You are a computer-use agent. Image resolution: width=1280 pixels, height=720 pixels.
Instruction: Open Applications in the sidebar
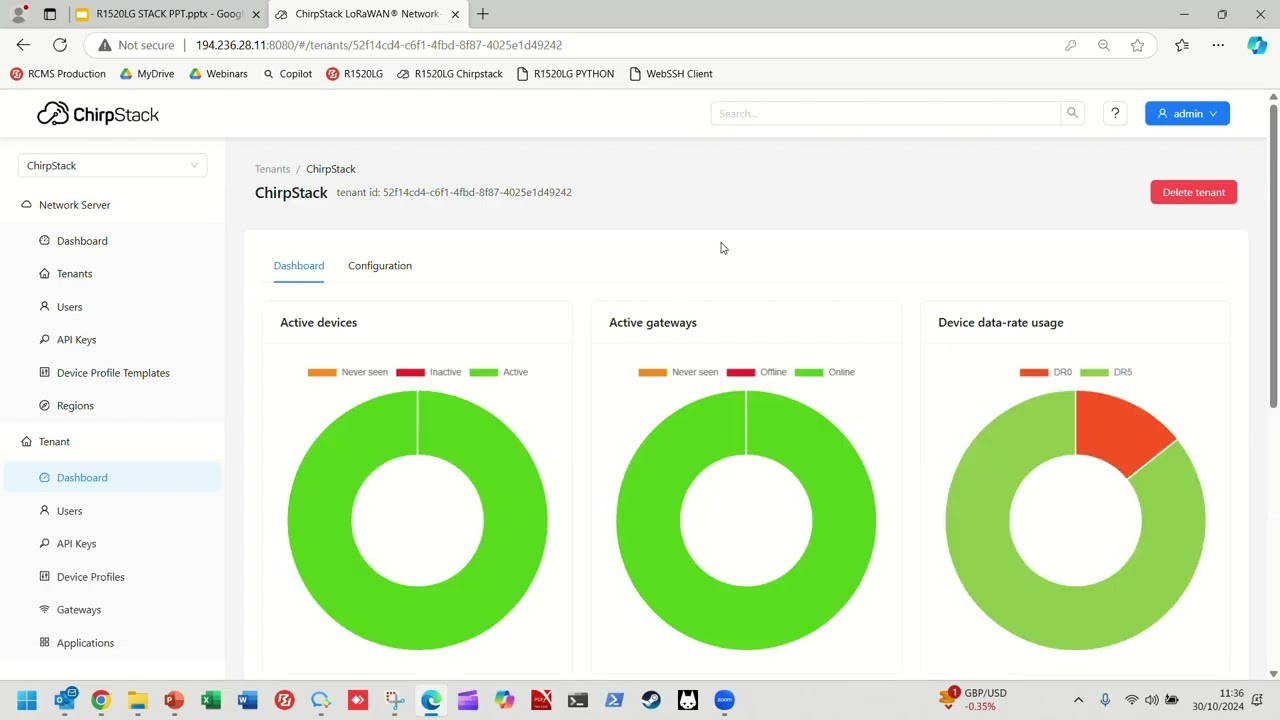pyautogui.click(x=85, y=643)
